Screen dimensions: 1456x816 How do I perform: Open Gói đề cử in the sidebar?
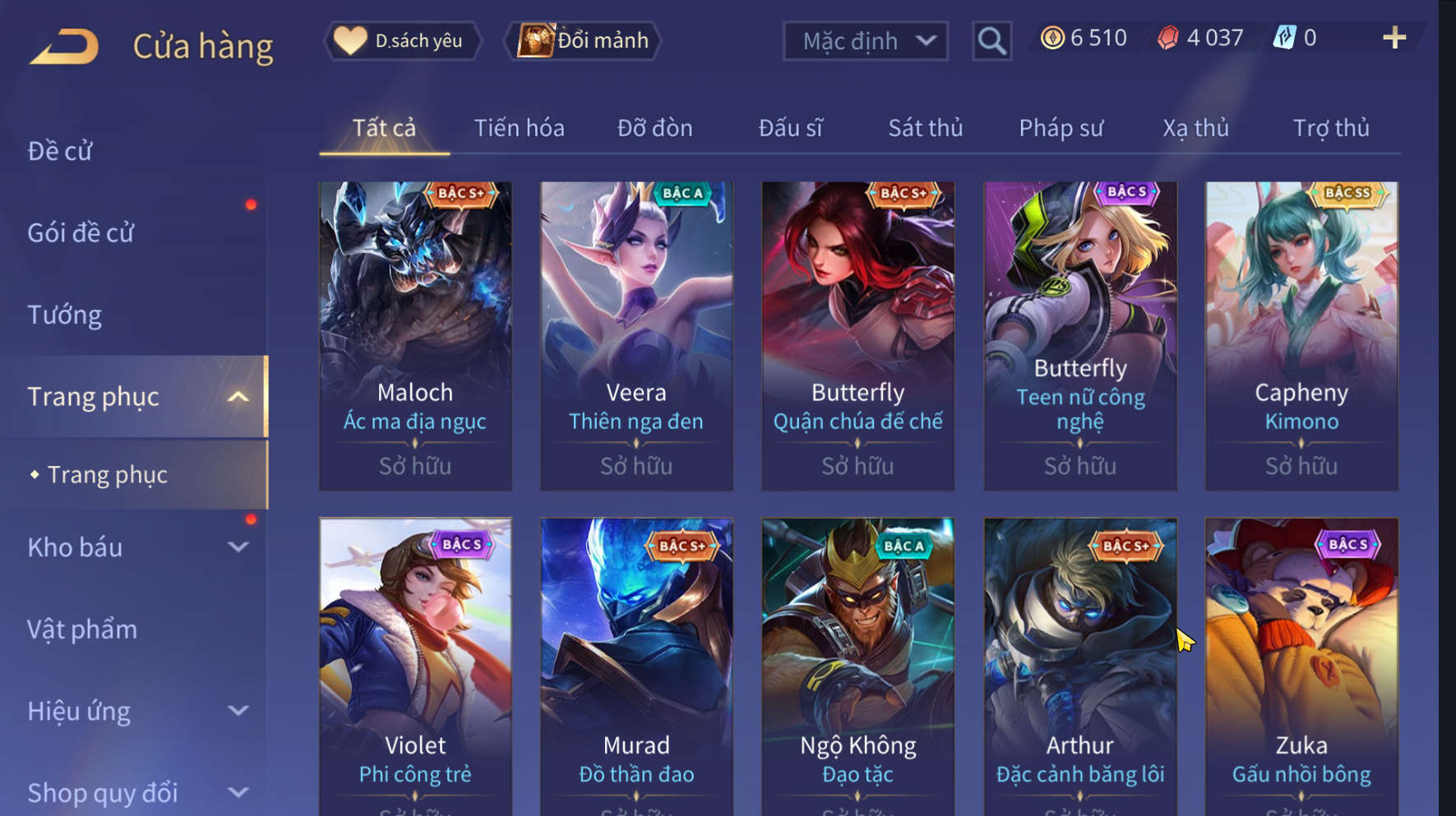pos(81,233)
